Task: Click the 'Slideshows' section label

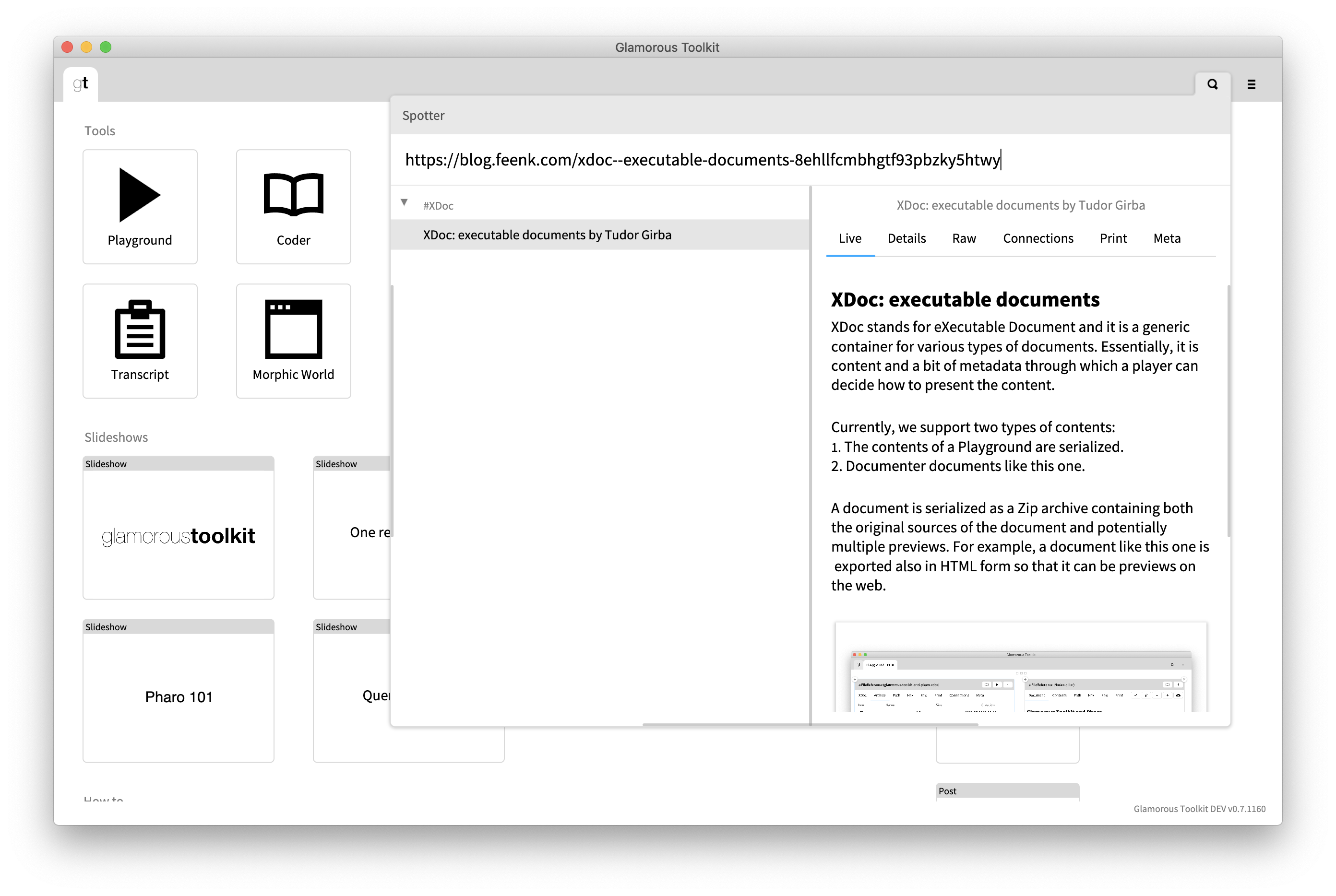Action: pyautogui.click(x=116, y=437)
